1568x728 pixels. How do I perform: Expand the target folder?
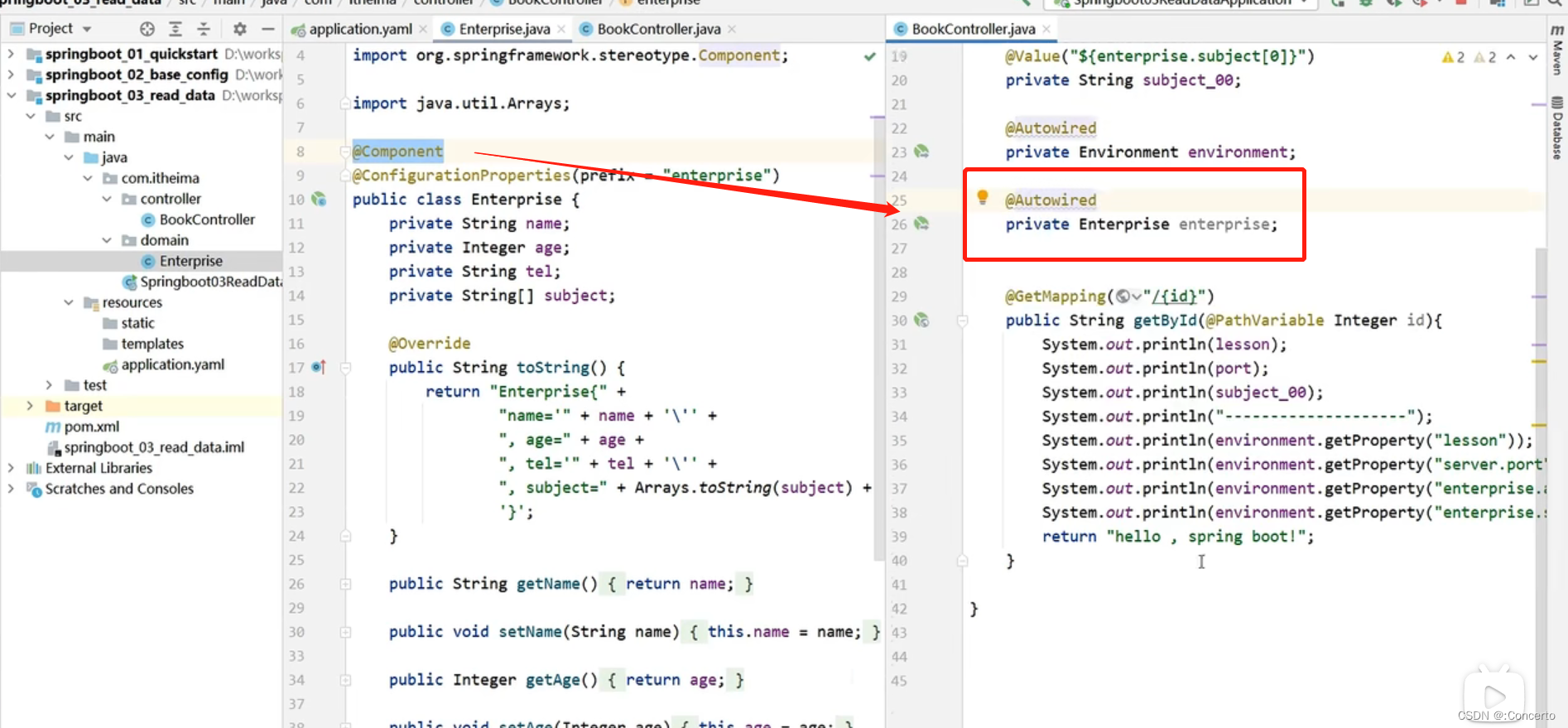click(x=30, y=406)
